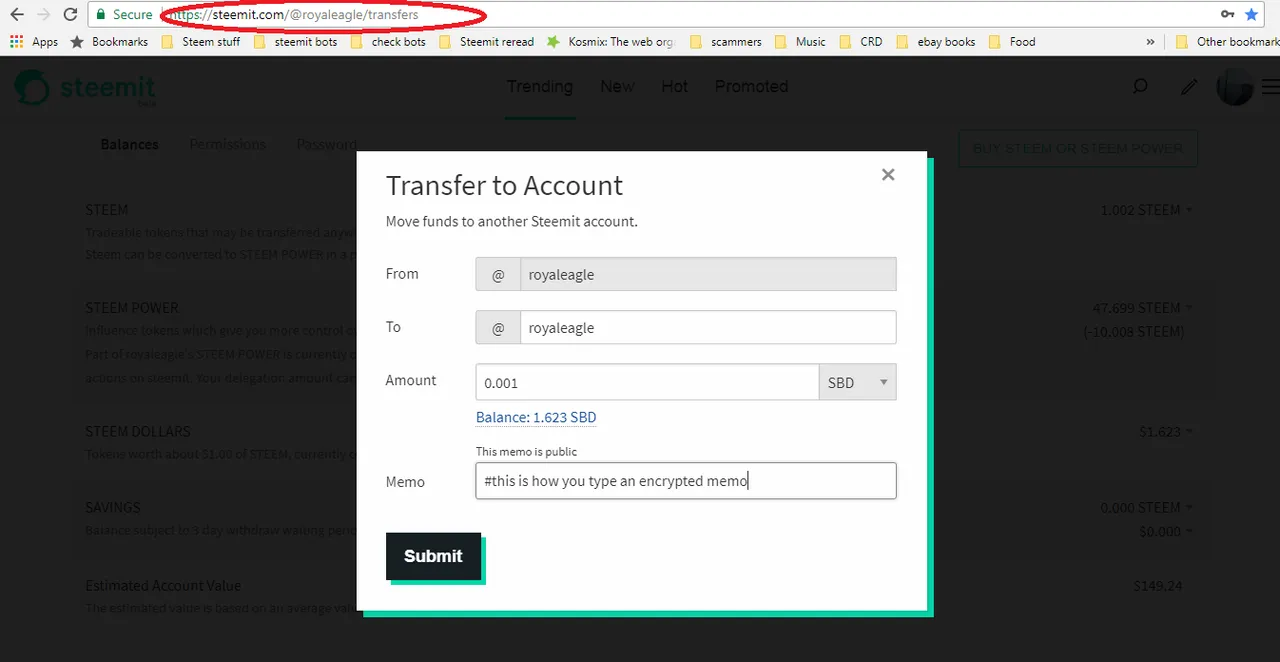The width and height of the screenshot is (1280, 662).
Task: Go to the New tab
Action: click(617, 87)
